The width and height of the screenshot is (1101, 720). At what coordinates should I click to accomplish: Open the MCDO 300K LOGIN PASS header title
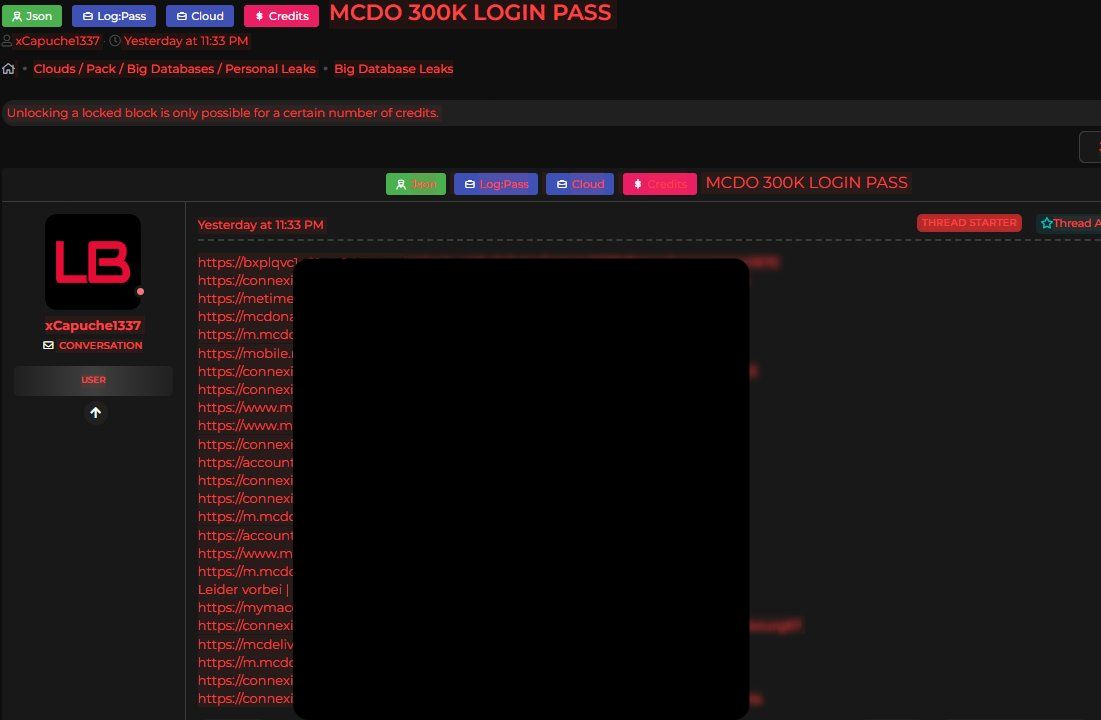pos(470,13)
